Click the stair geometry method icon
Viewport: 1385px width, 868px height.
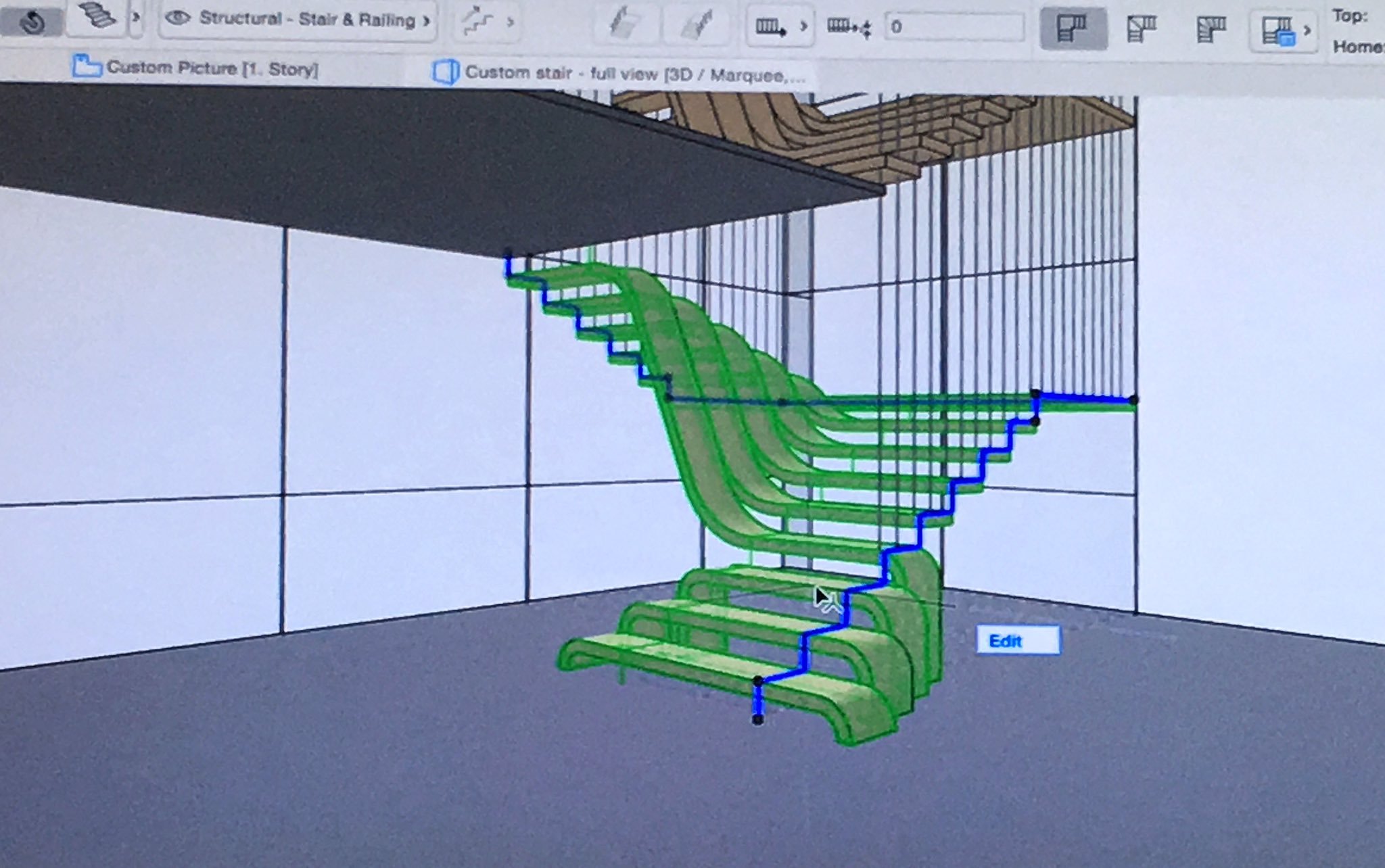477,22
